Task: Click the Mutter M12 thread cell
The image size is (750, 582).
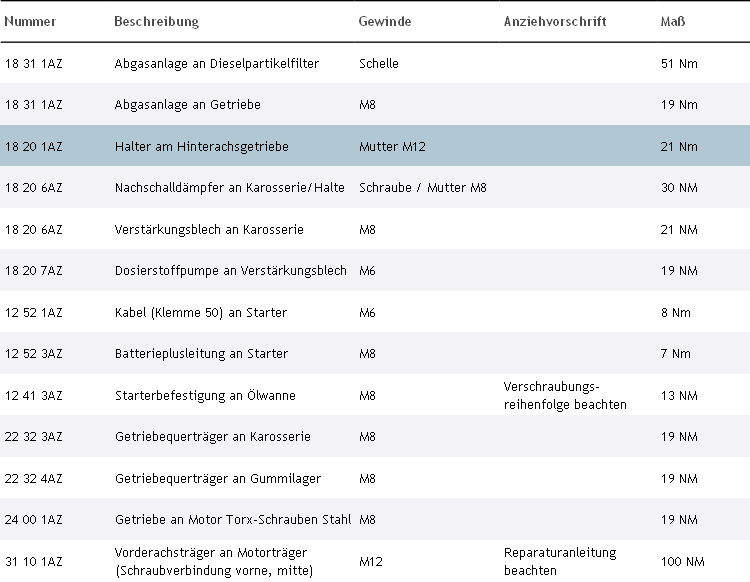Action: coord(392,147)
